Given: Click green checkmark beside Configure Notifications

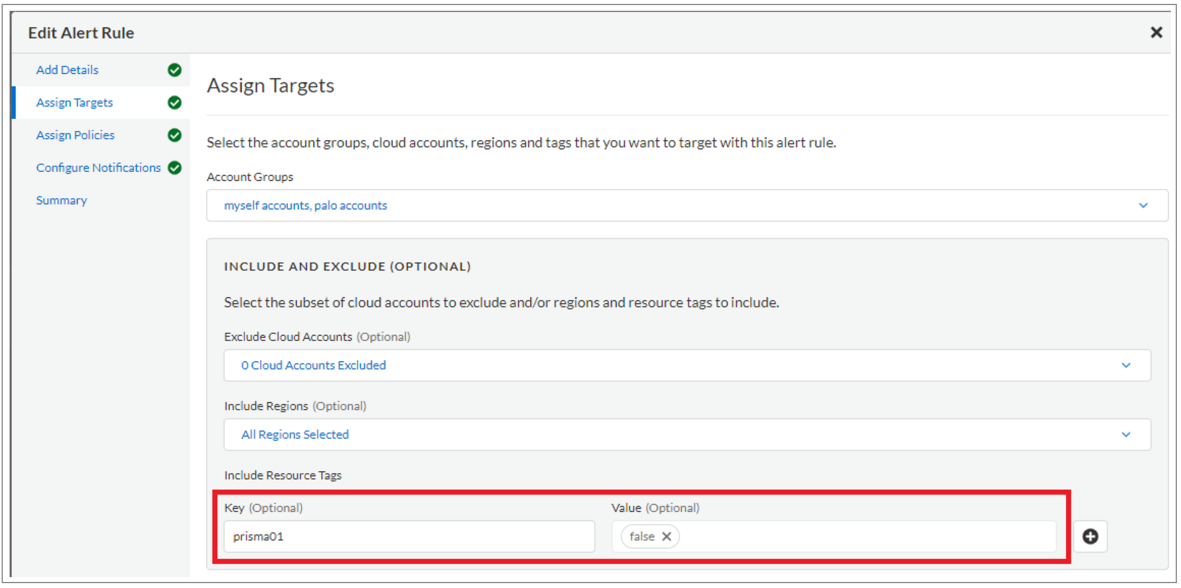Looking at the screenshot, I should (175, 168).
